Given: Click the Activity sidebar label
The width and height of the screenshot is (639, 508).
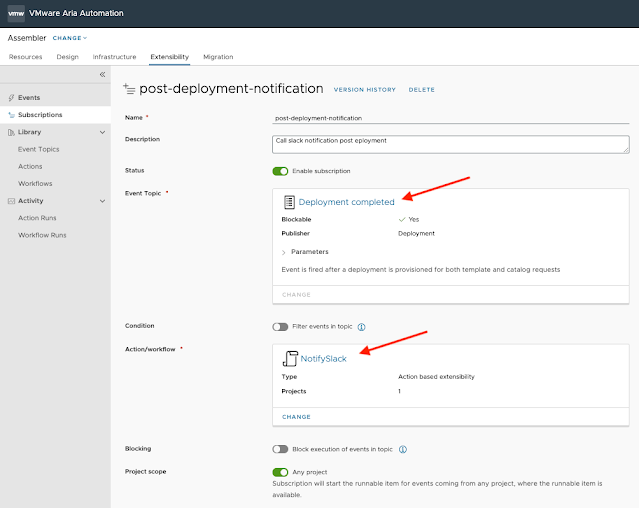Looking at the screenshot, I should (x=31, y=201).
